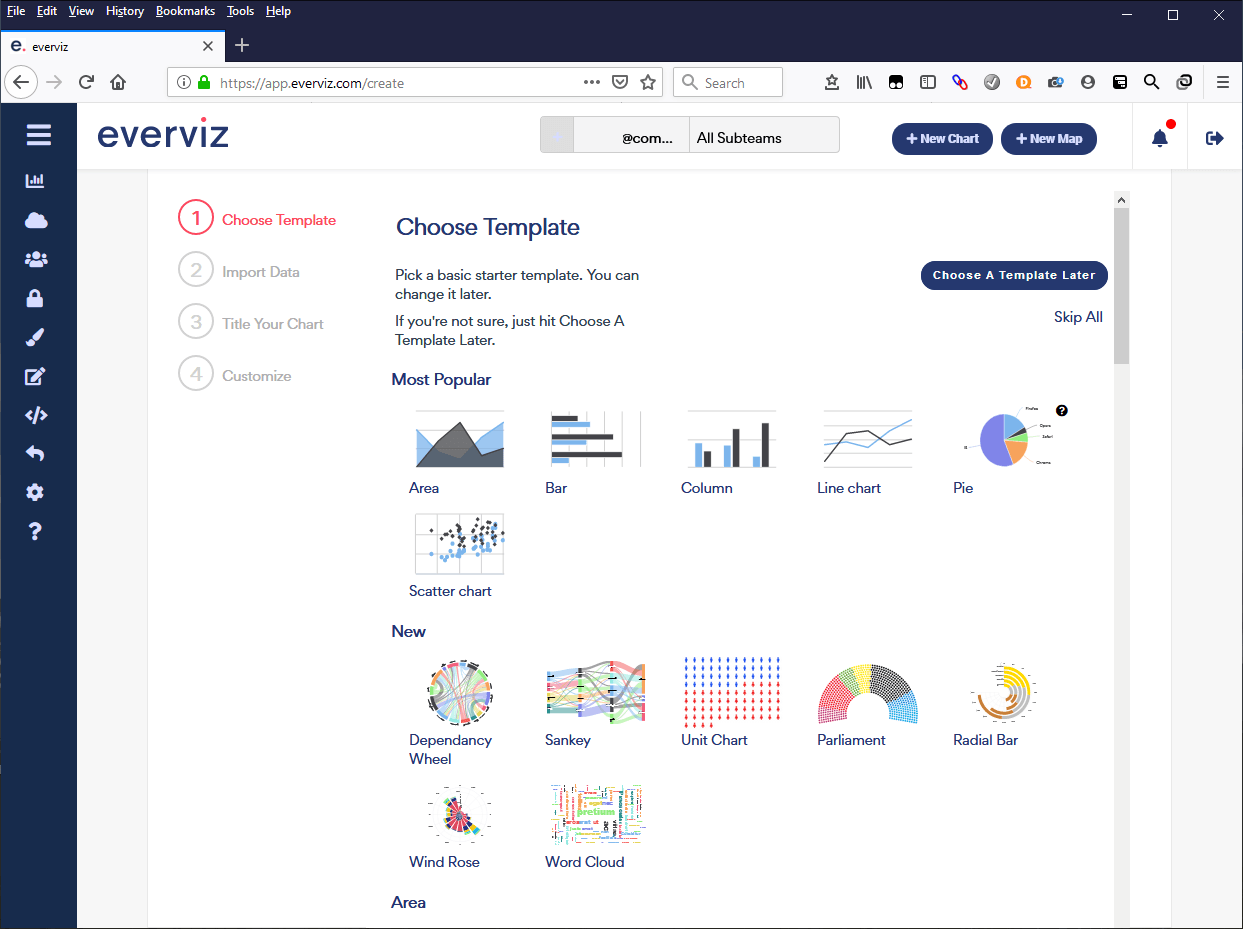Click the logout icon top right
This screenshot has width=1243, height=929.
pos(1213,138)
